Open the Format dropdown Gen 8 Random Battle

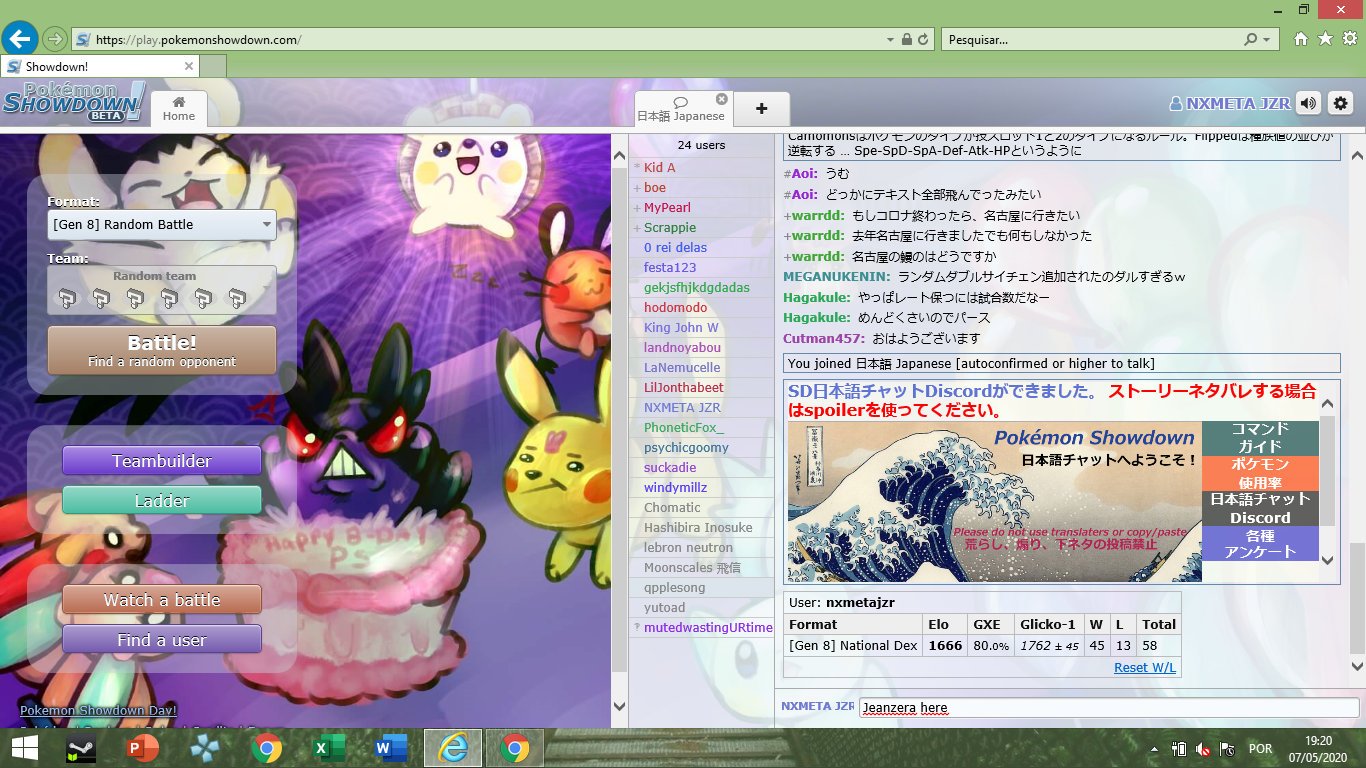[161, 224]
